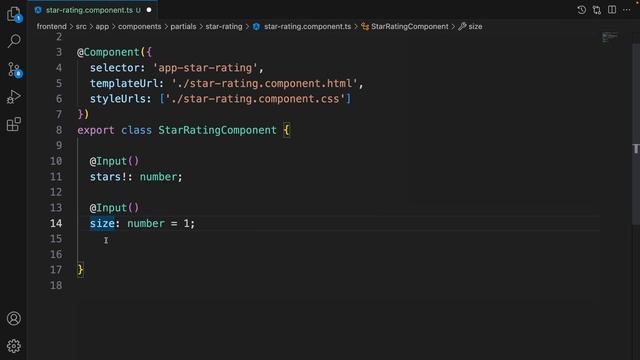Click the components breadcrumb

tap(140, 27)
